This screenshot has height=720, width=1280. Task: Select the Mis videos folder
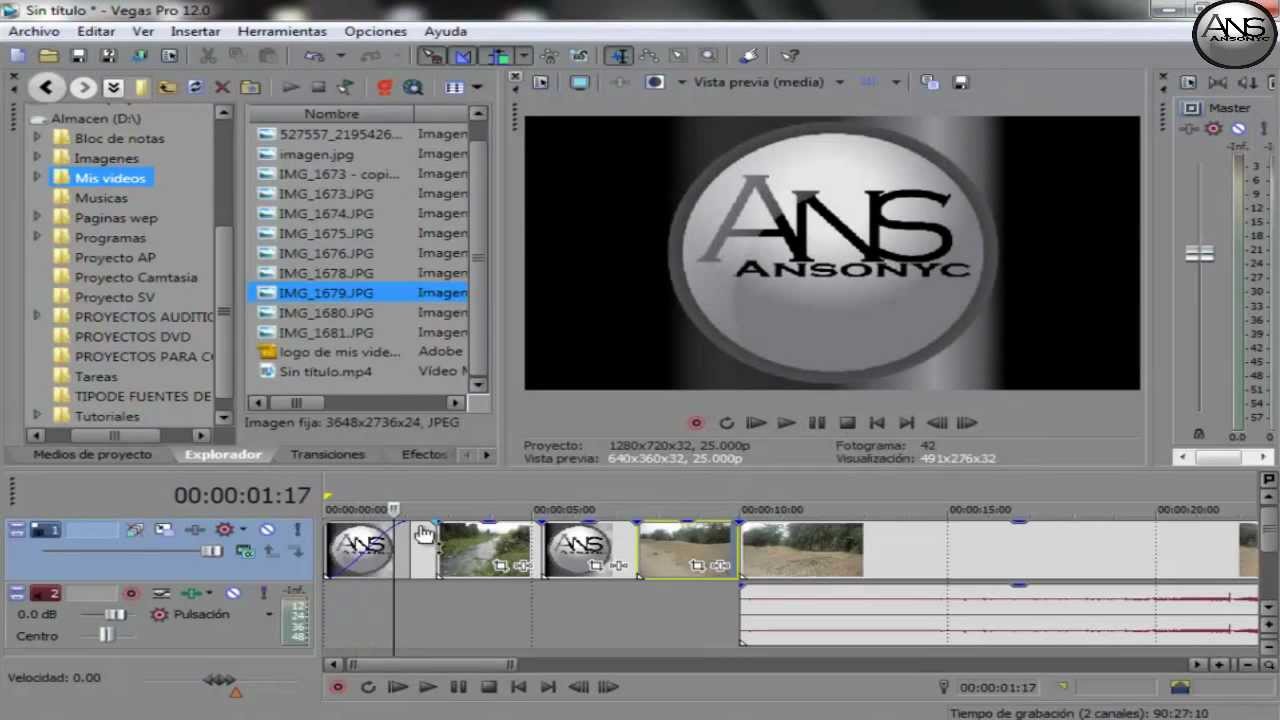[x=110, y=178]
